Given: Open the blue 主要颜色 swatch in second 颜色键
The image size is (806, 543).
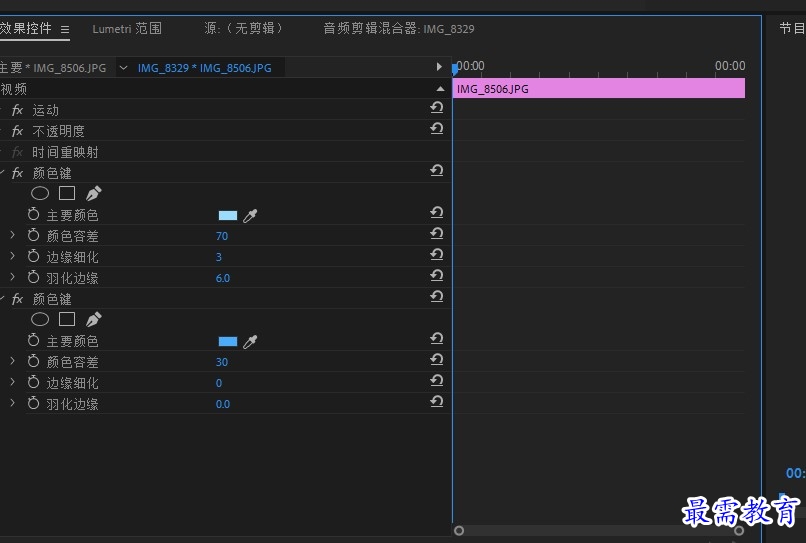Looking at the screenshot, I should (228, 341).
